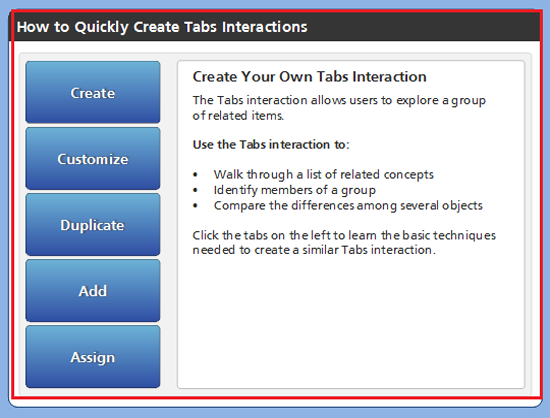Click the 'Create Your Own Tabs Interaction' heading

309,76
